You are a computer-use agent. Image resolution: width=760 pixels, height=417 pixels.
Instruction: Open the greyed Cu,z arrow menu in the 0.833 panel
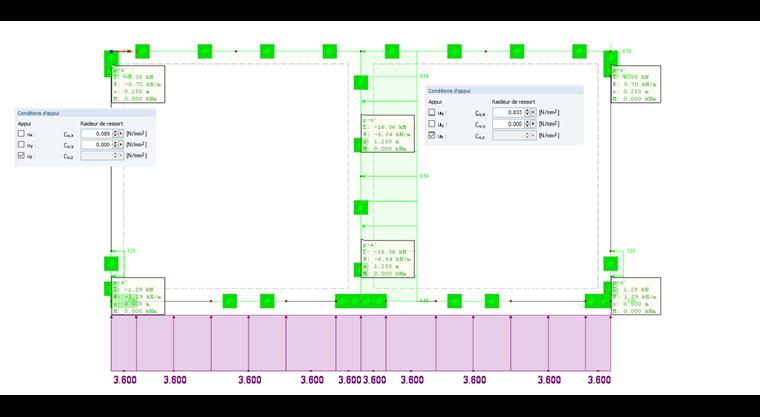tap(533, 135)
